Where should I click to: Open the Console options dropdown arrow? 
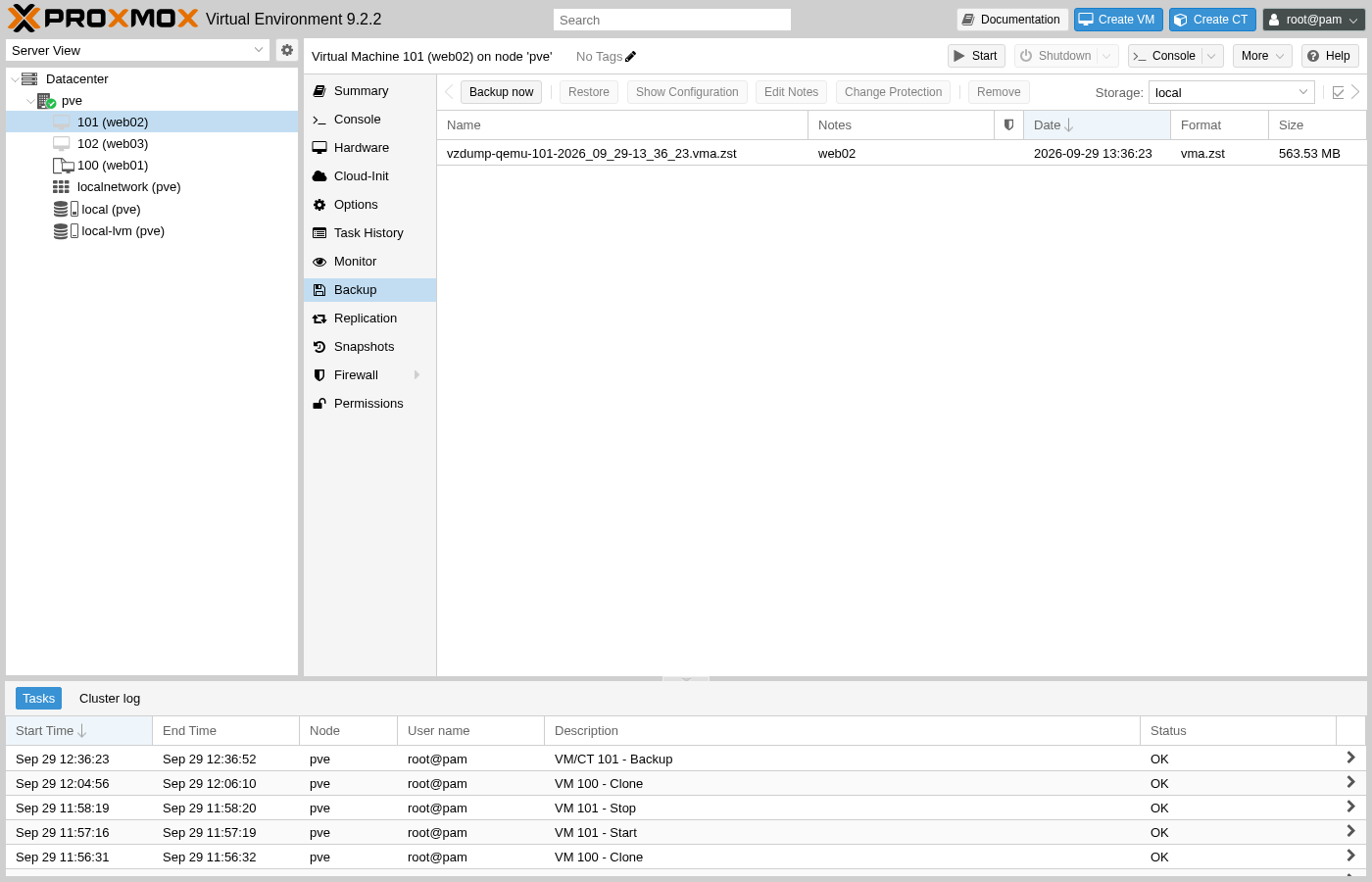[1211, 56]
